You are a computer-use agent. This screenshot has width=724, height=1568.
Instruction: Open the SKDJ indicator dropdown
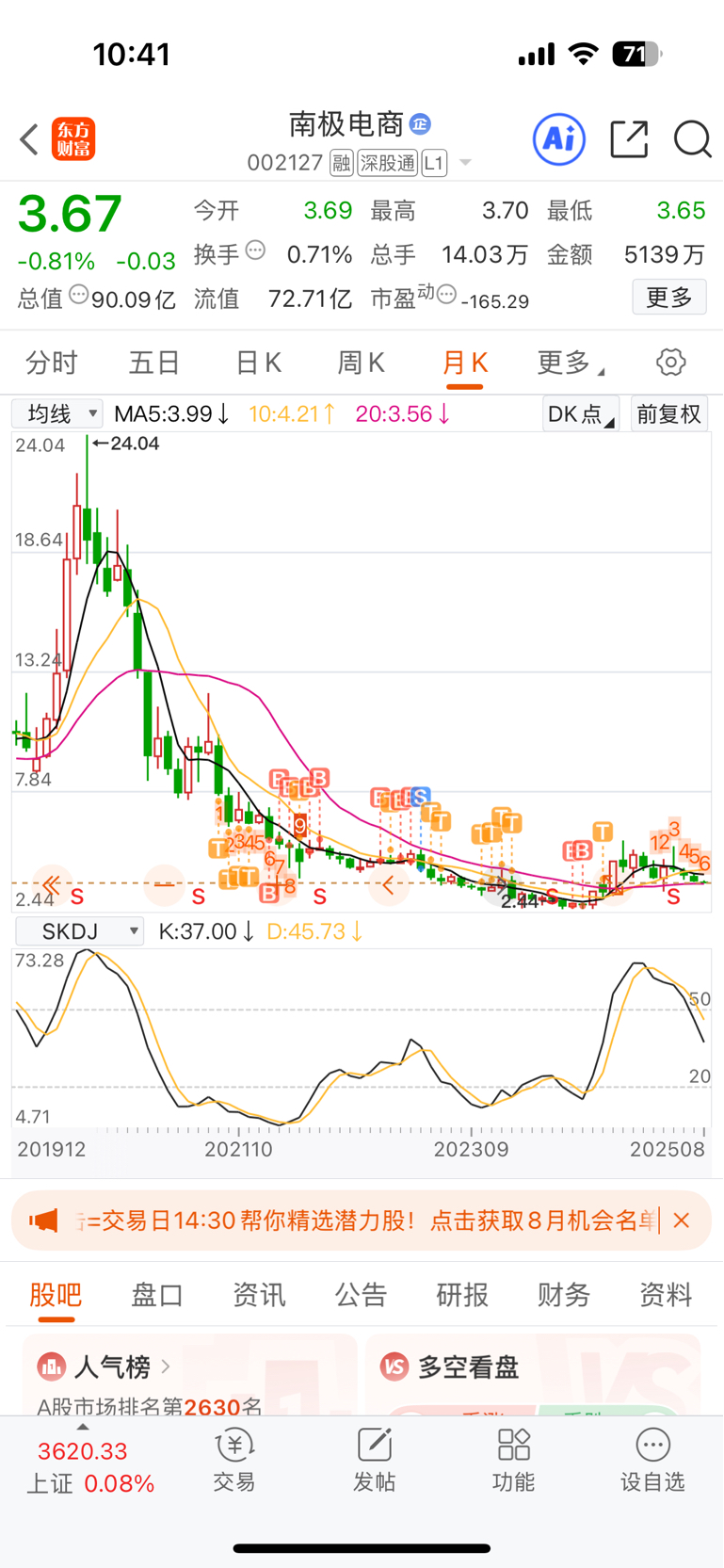[79, 931]
